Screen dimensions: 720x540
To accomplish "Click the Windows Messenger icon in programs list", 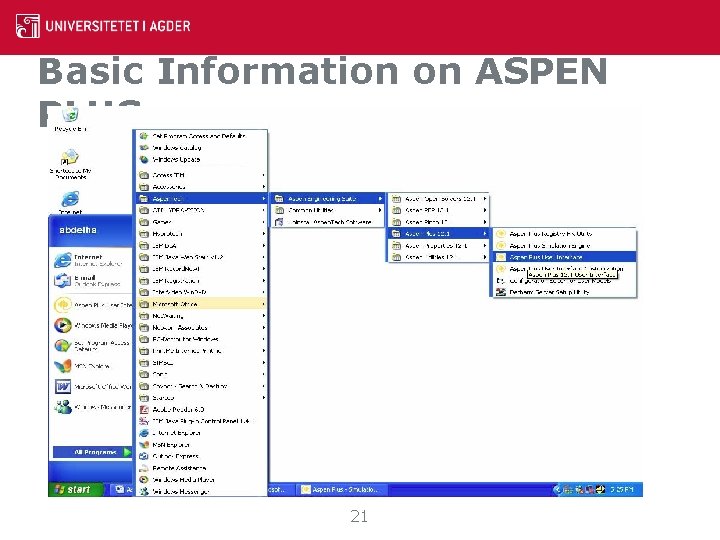I will click(x=144, y=491).
